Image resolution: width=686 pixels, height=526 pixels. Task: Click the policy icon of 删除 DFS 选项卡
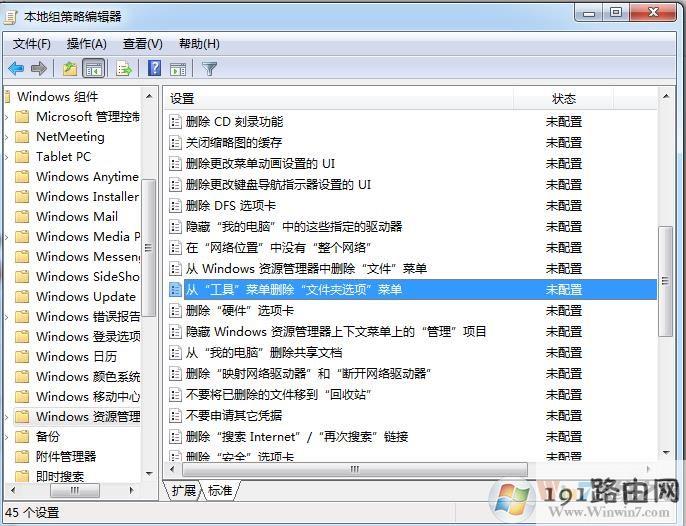175,206
